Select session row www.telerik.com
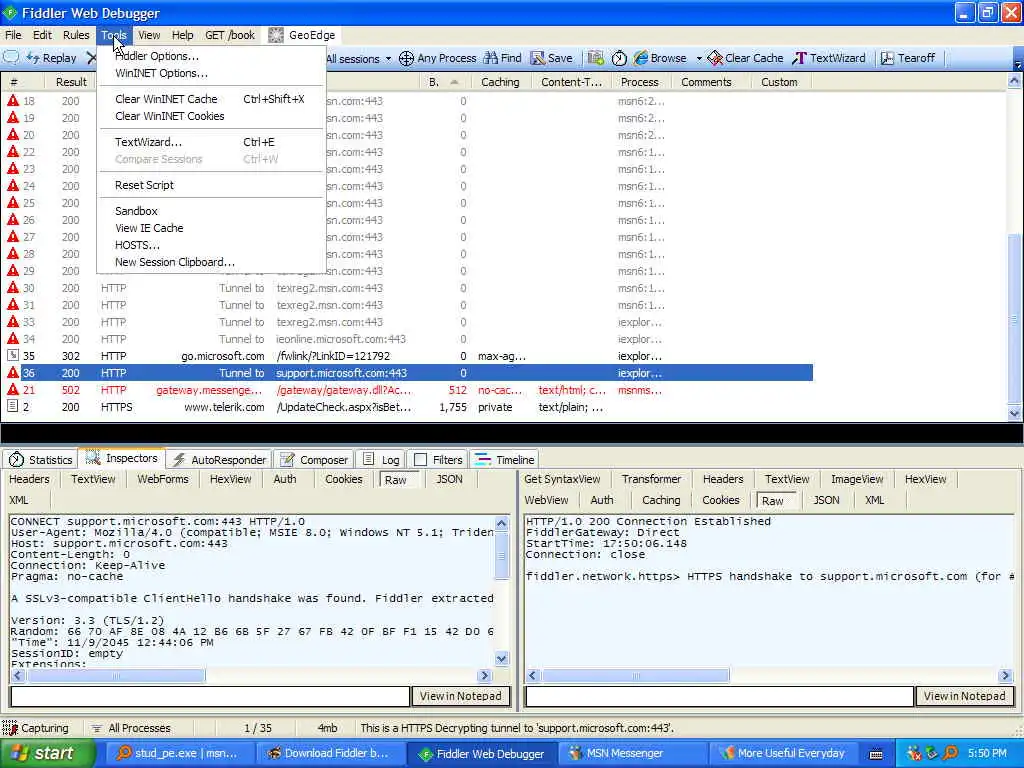Viewport: 1024px width, 768px height. click(409, 407)
